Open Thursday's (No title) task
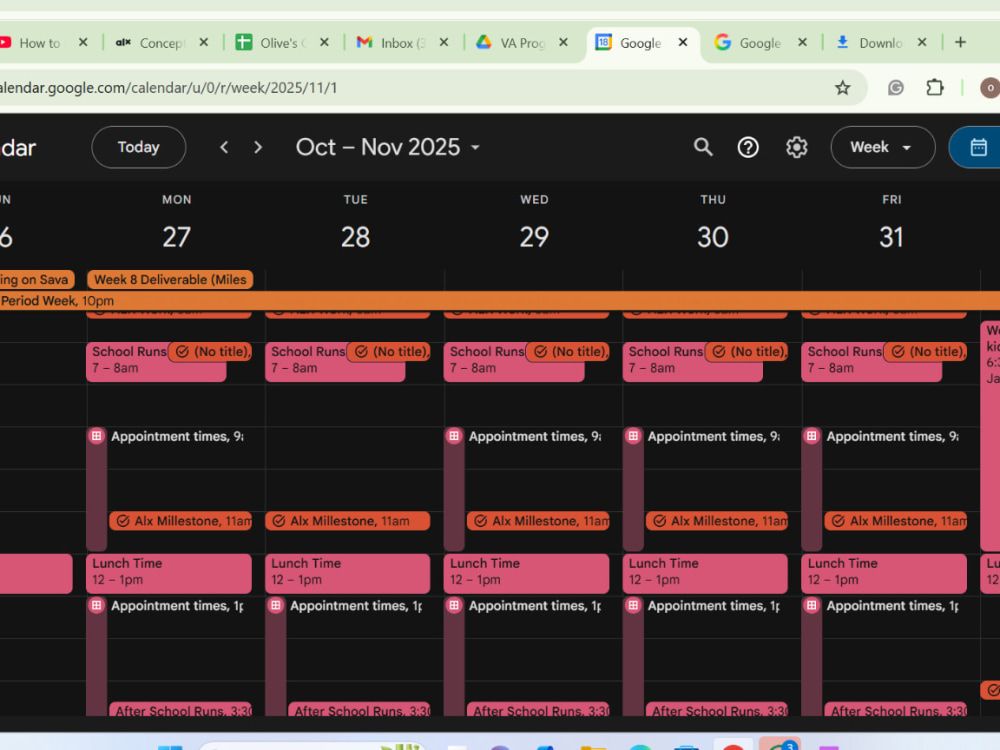 (x=747, y=351)
